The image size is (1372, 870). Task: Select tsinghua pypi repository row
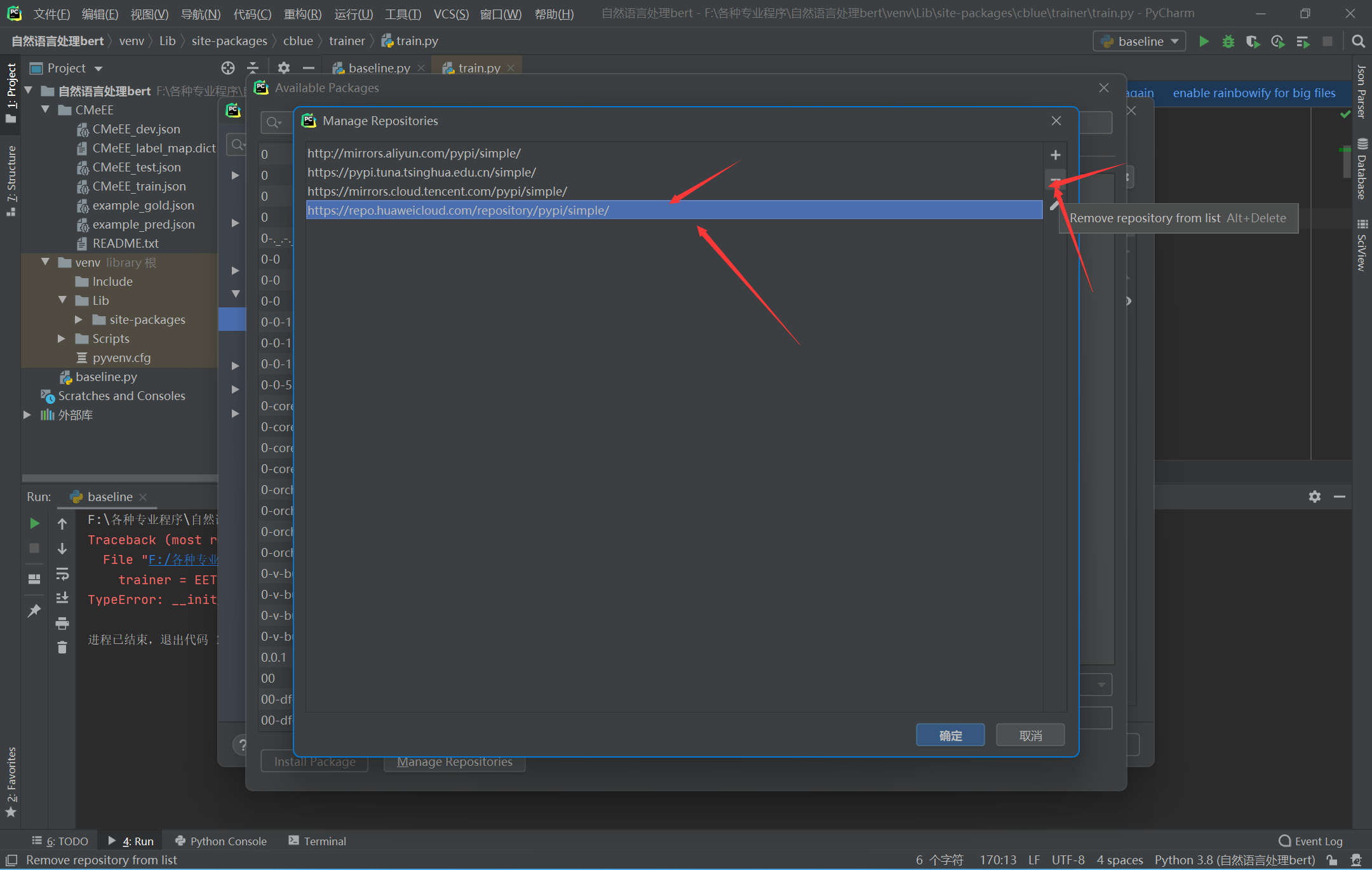[674, 172]
